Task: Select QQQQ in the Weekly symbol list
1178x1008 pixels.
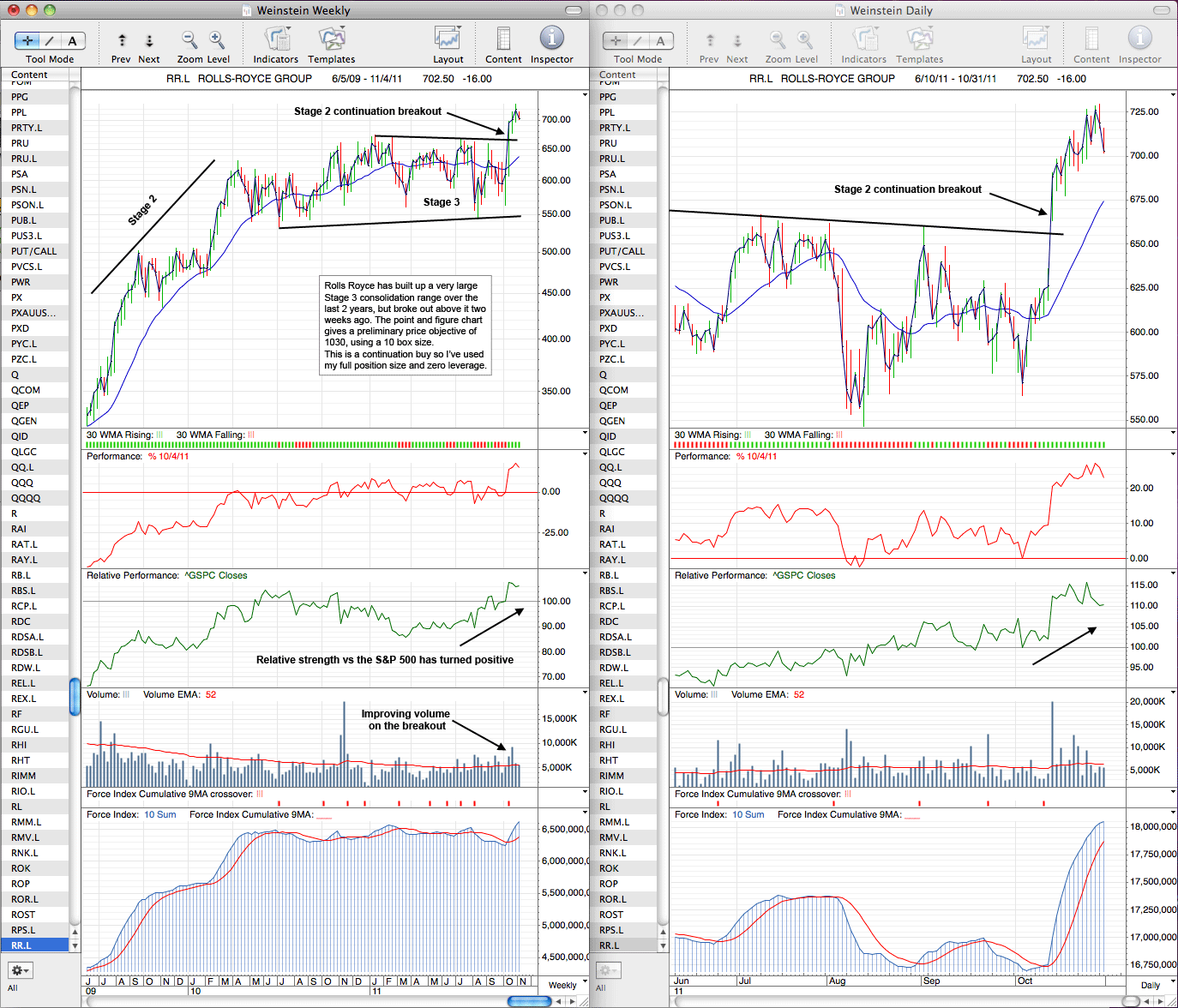Action: click(34, 498)
